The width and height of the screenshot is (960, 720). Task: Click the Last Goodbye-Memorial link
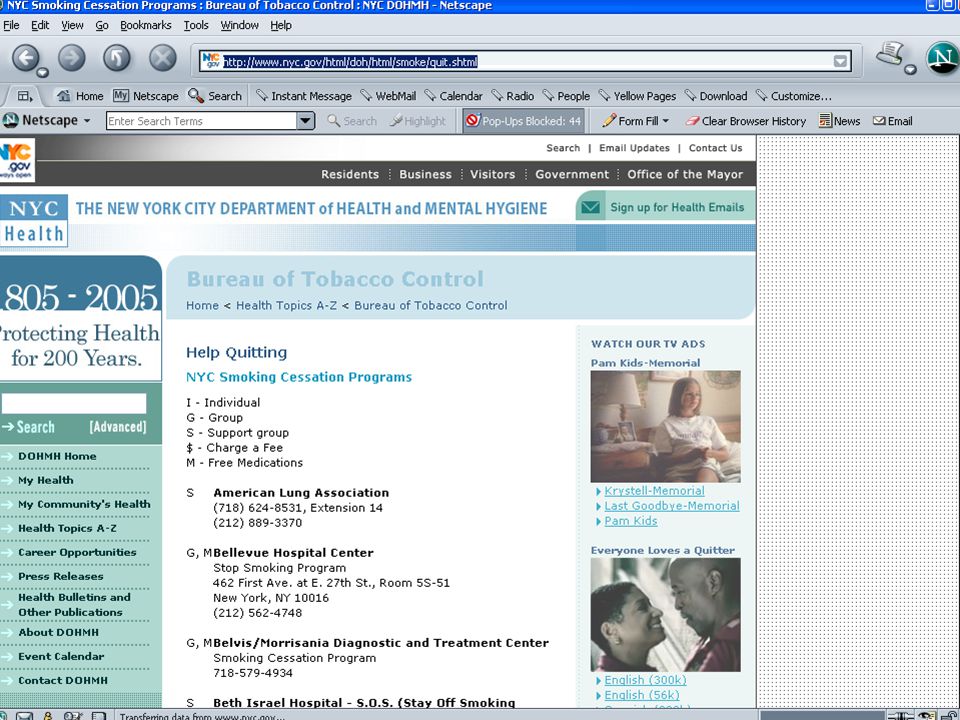672,506
